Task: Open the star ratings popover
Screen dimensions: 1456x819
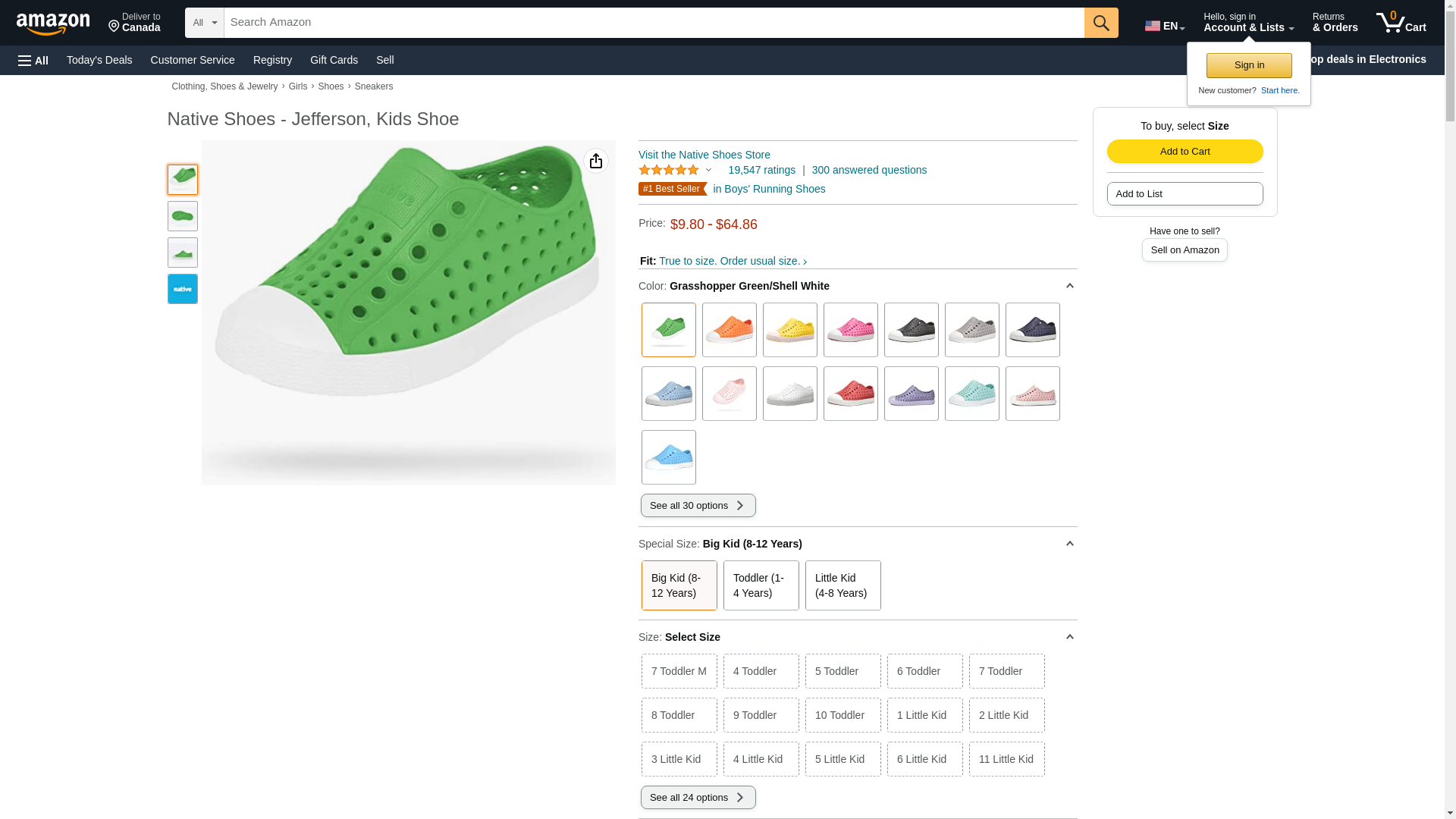Action: point(675,170)
